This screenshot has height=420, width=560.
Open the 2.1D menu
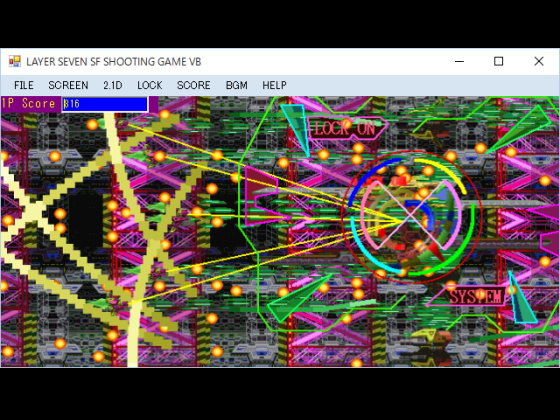(112, 85)
